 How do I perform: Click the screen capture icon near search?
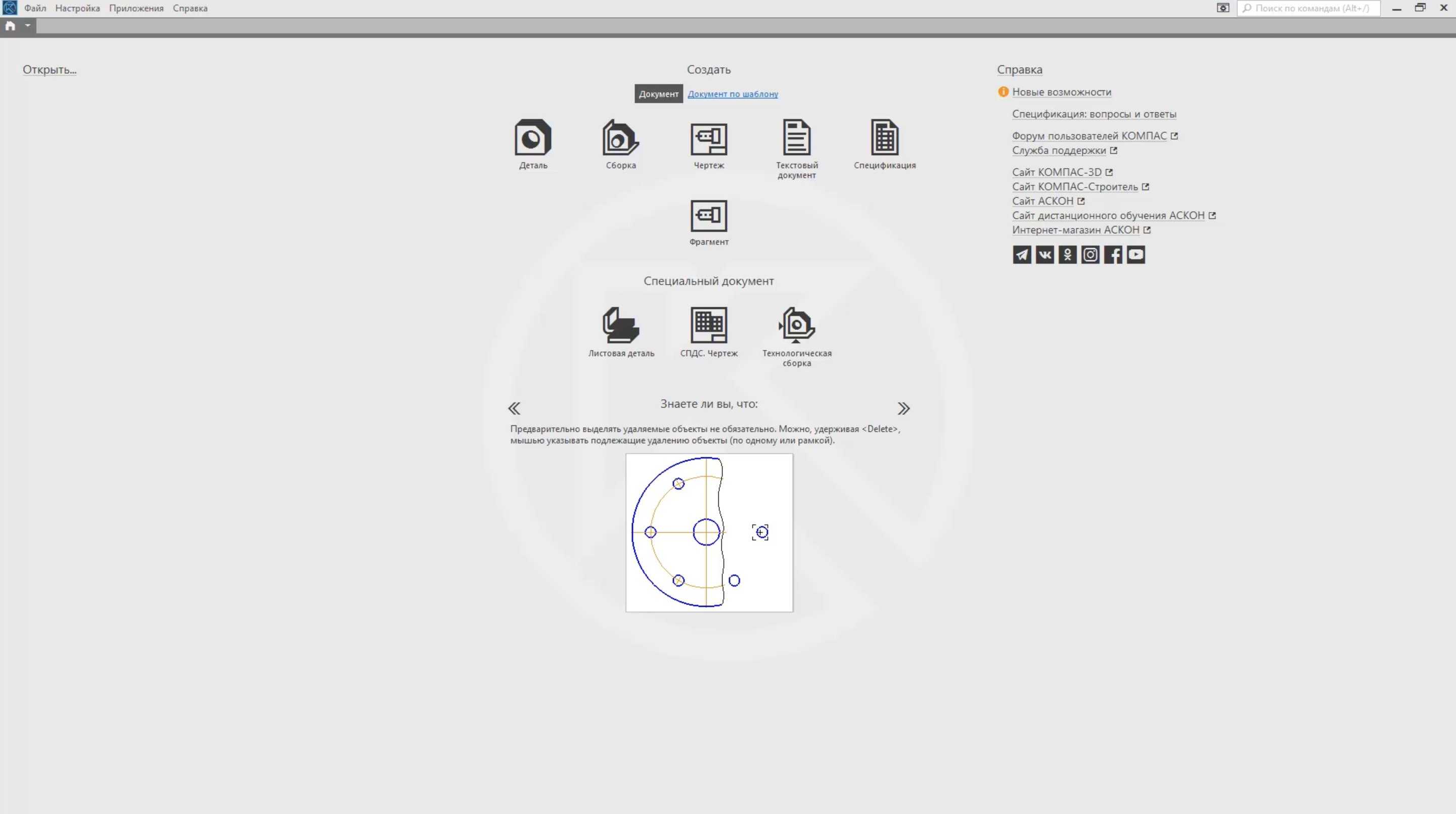tap(1222, 8)
